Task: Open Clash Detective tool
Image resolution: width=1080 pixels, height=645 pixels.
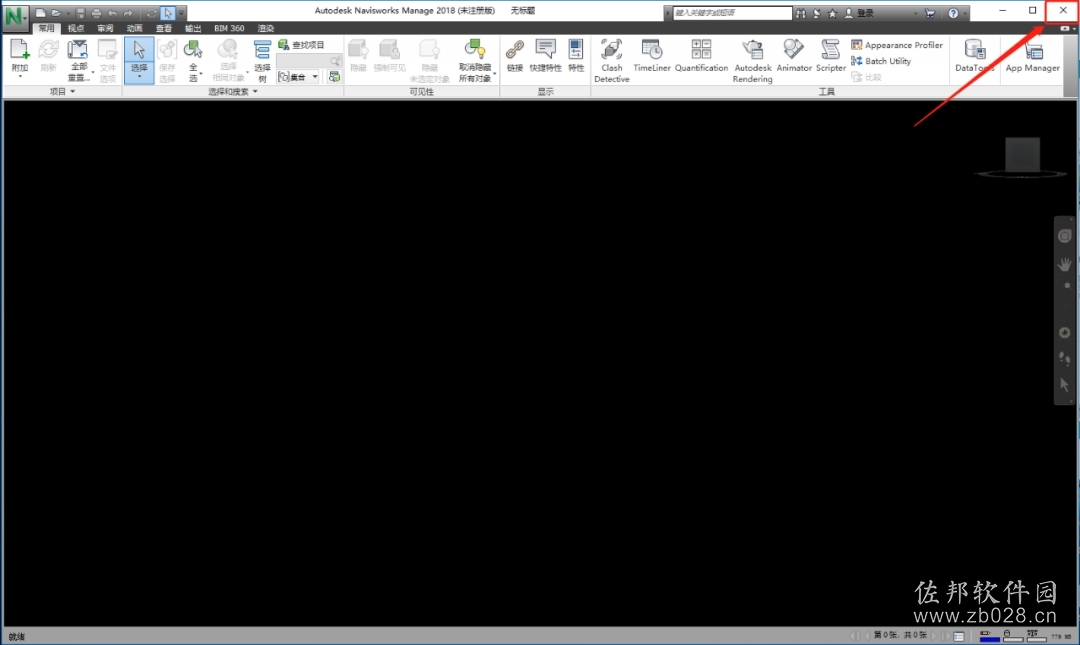Action: tap(612, 61)
